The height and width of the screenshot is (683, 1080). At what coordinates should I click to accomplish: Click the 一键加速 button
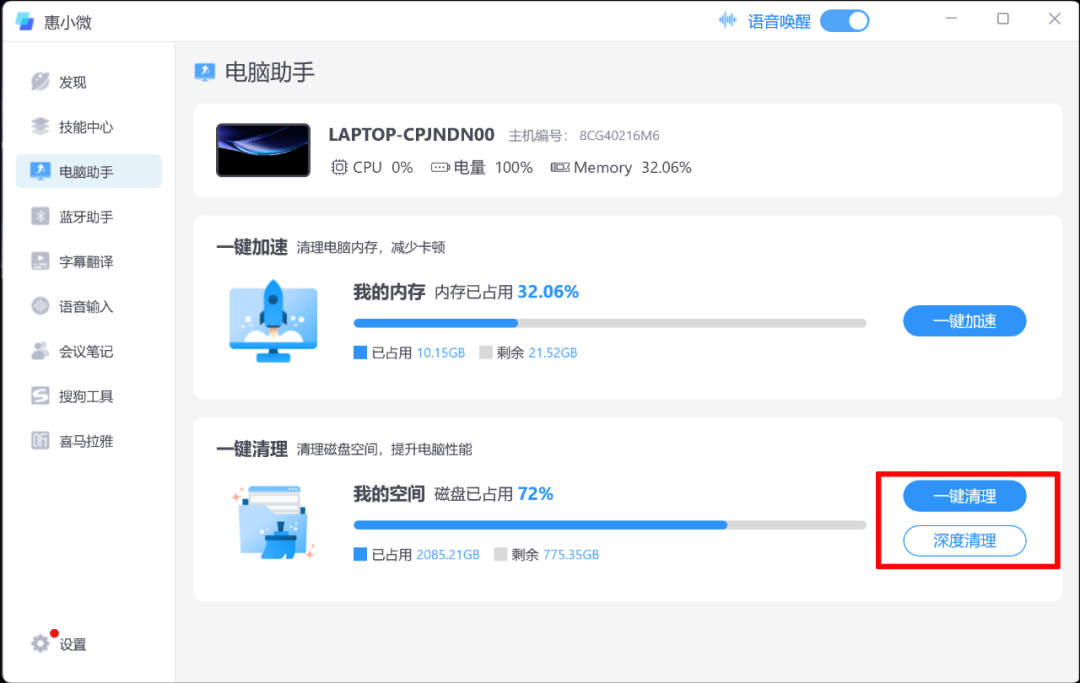964,321
